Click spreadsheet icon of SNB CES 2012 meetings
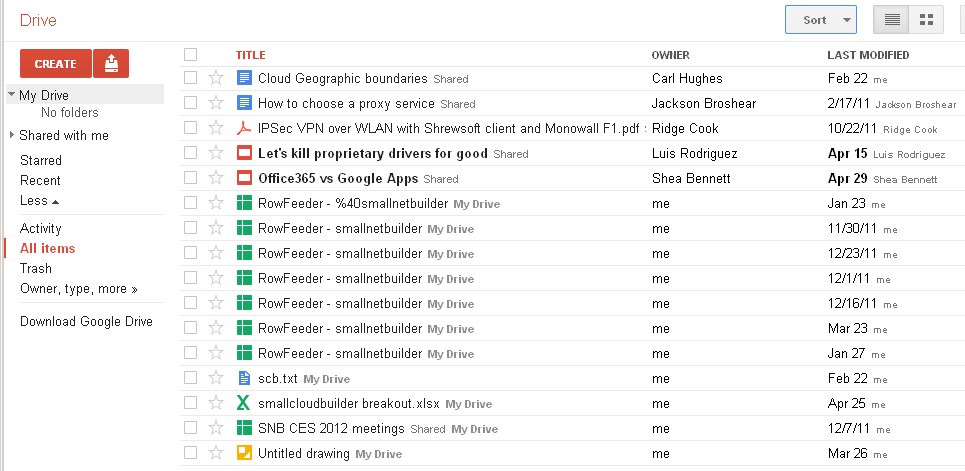This screenshot has width=965, height=471. (x=244, y=428)
